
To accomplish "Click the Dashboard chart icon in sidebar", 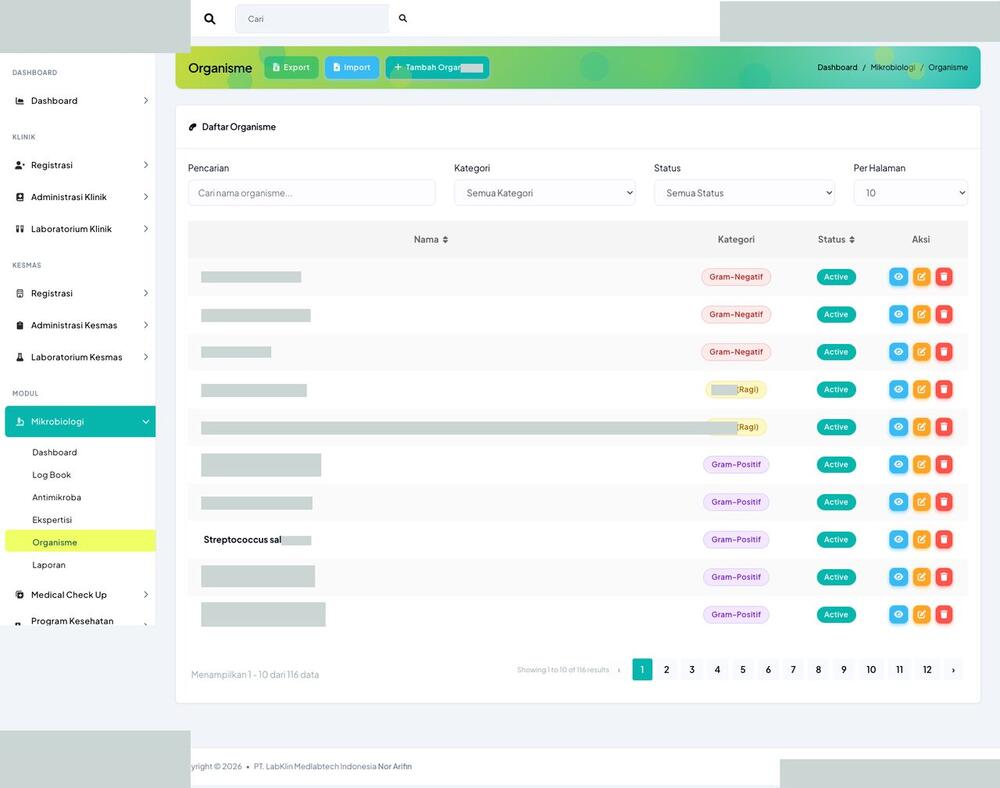I will pos(20,101).
